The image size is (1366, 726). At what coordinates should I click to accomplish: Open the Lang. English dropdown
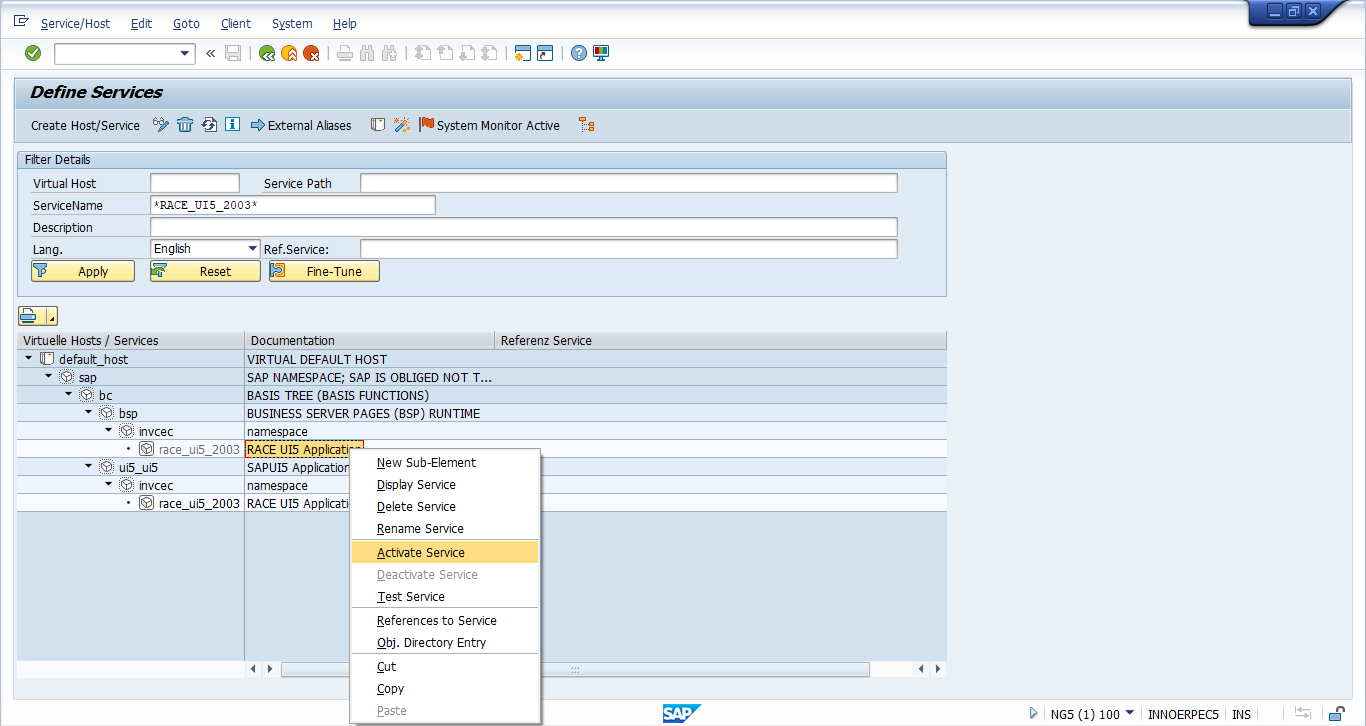click(x=252, y=249)
